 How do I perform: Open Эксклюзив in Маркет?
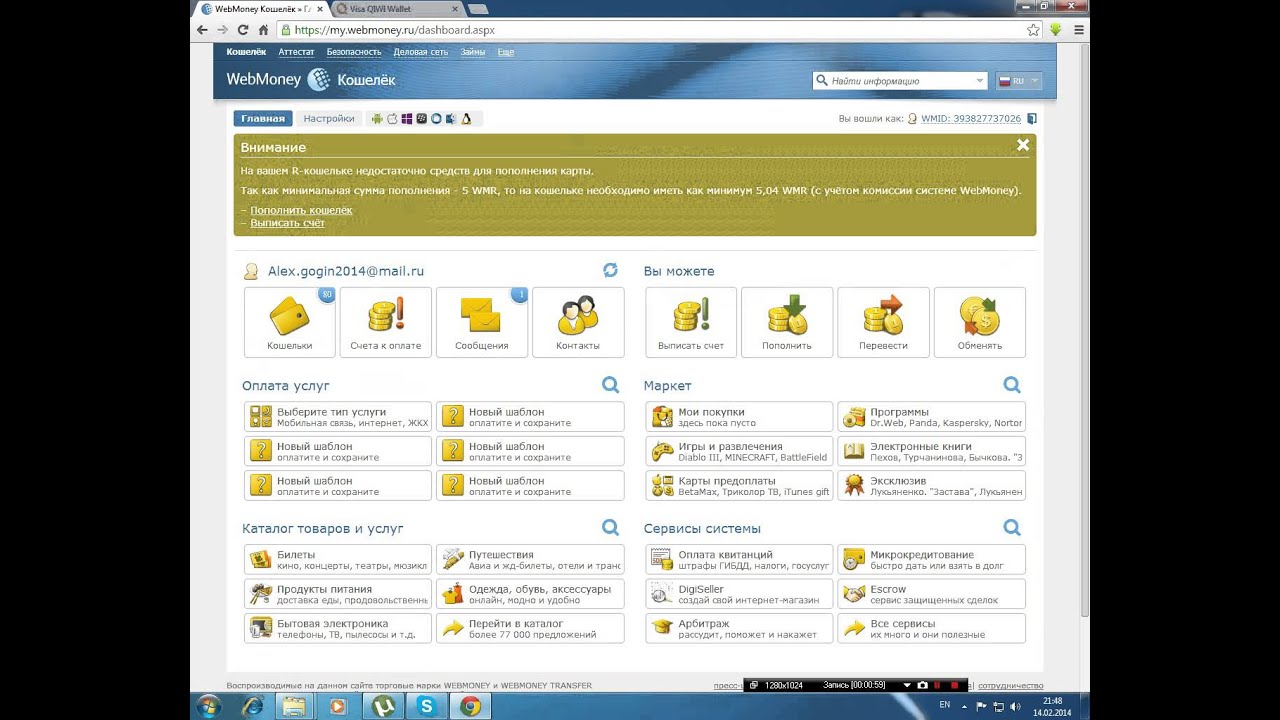pos(931,486)
